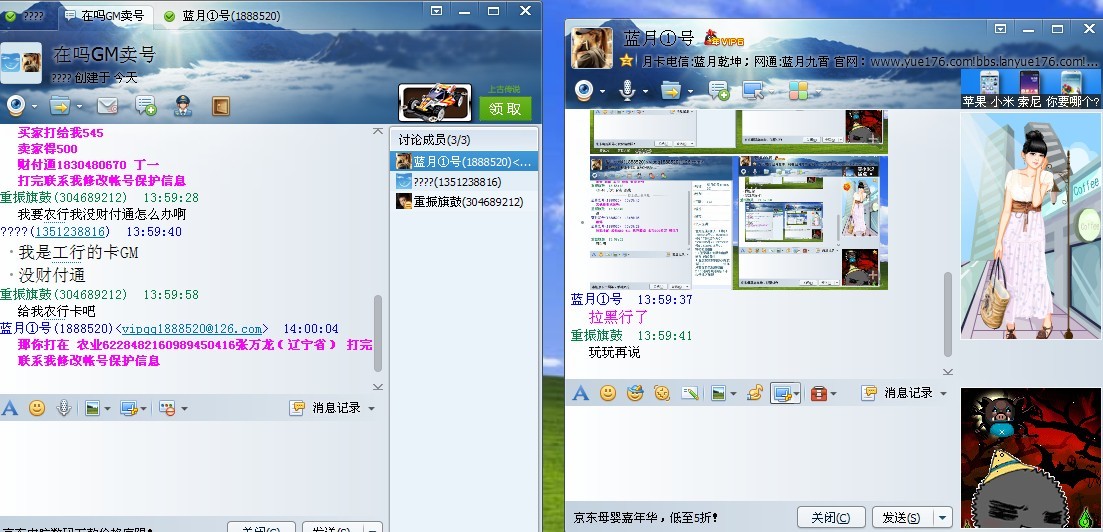
Task: Click the phone advertisement 苹果 小米 索尼
Action: pyautogui.click(x=1031, y=89)
